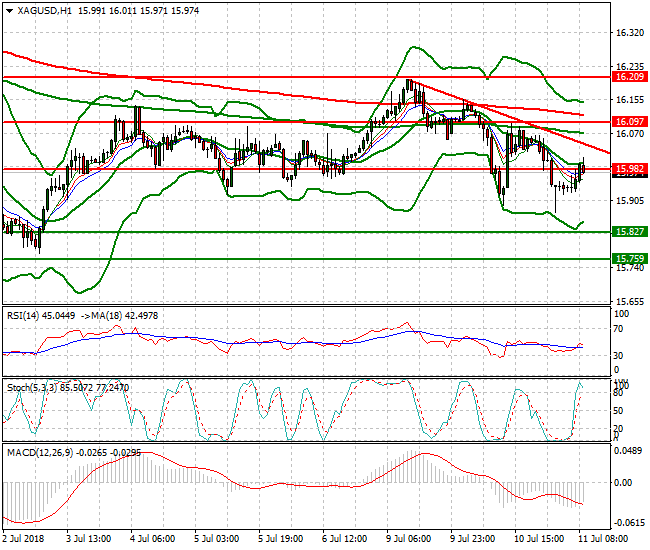Click the 16.070 price scale value

(630, 133)
